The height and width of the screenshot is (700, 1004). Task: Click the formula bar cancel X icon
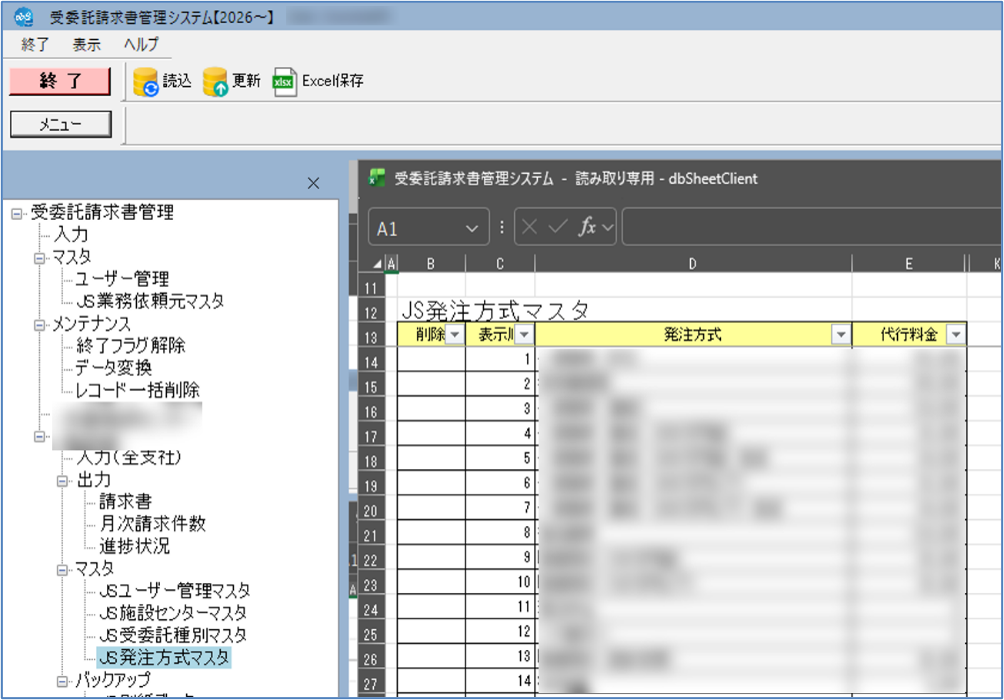click(x=529, y=226)
